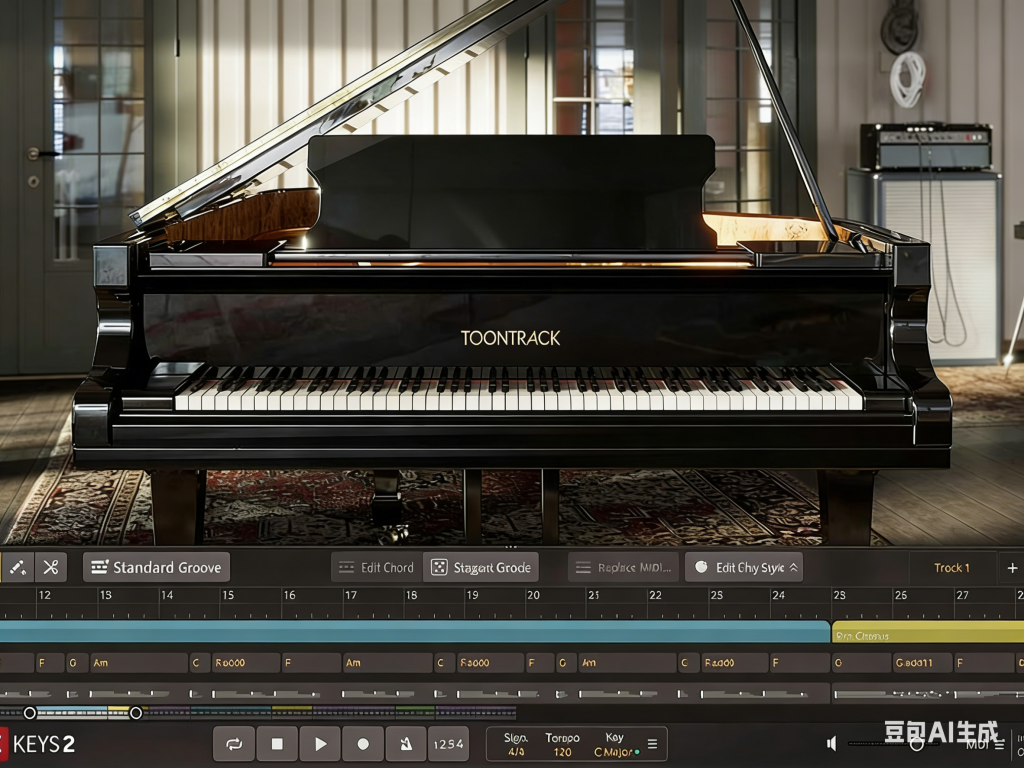Click bar 14 on the timeline ruler
Image resolution: width=1024 pixels, height=768 pixels.
[x=168, y=595]
